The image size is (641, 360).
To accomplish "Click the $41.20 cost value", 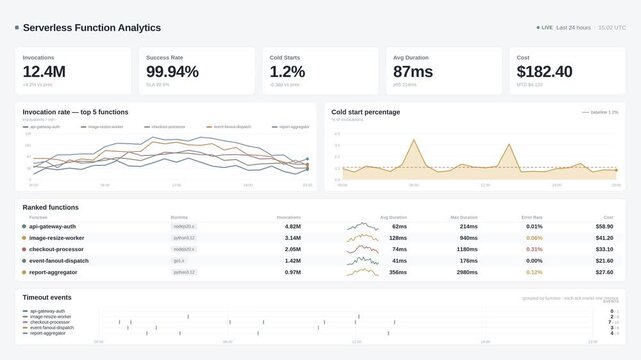I will (x=604, y=238).
